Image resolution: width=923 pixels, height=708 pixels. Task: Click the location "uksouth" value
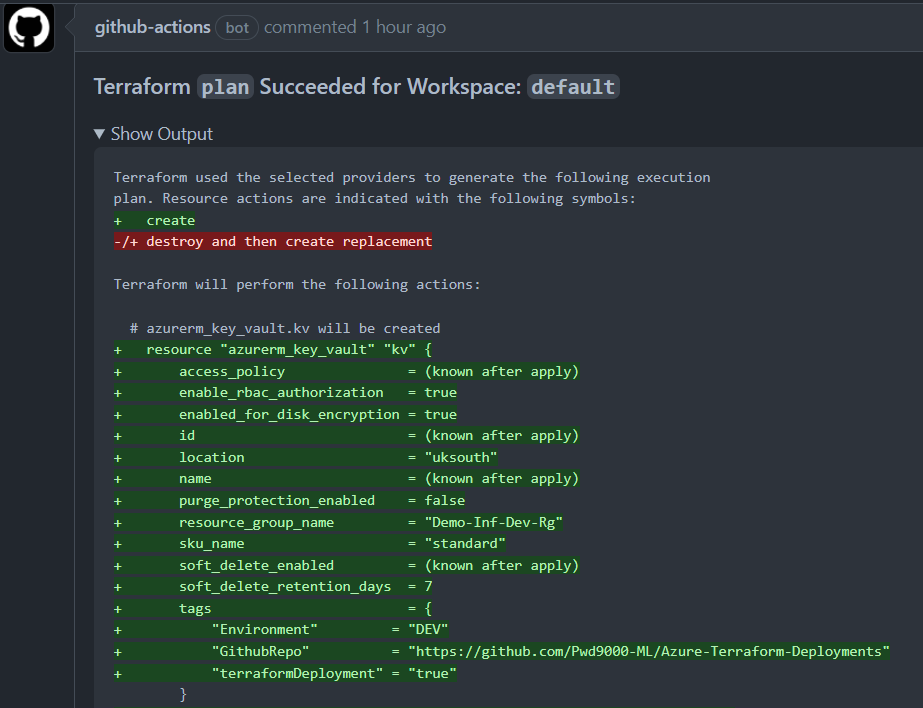pyautogui.click(x=461, y=457)
